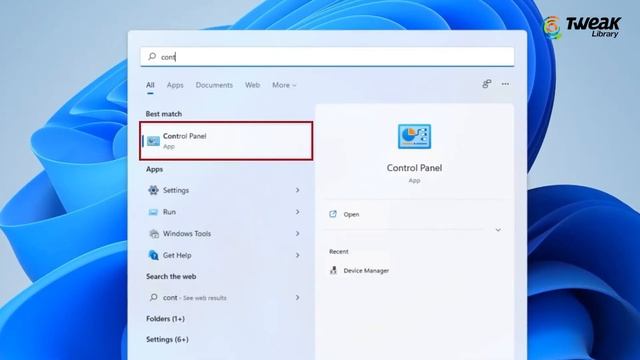Click the web search magnifier icon
This screenshot has width=640, height=360.
coord(153,297)
